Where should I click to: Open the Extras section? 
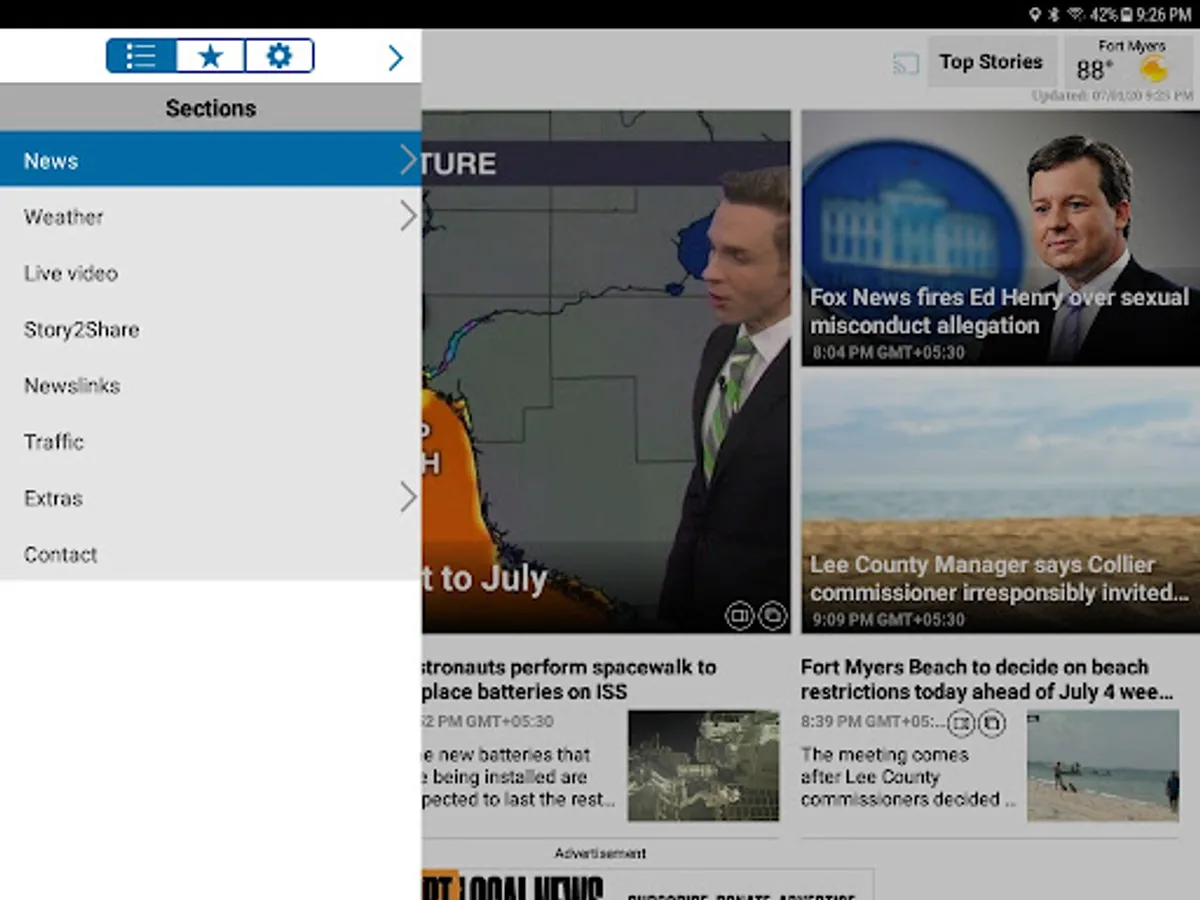210,497
